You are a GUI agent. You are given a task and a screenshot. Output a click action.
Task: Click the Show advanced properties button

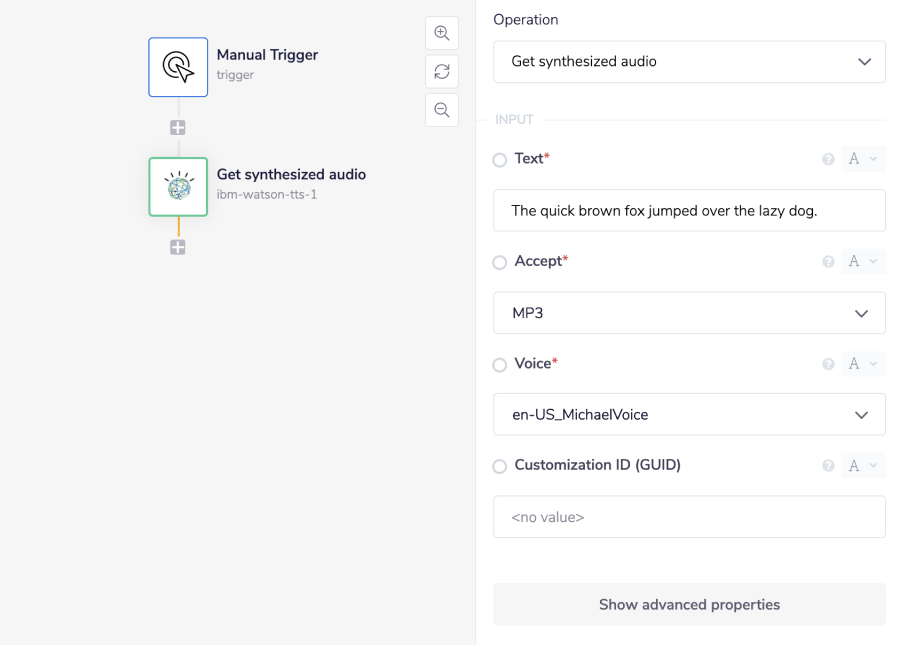pyautogui.click(x=689, y=604)
